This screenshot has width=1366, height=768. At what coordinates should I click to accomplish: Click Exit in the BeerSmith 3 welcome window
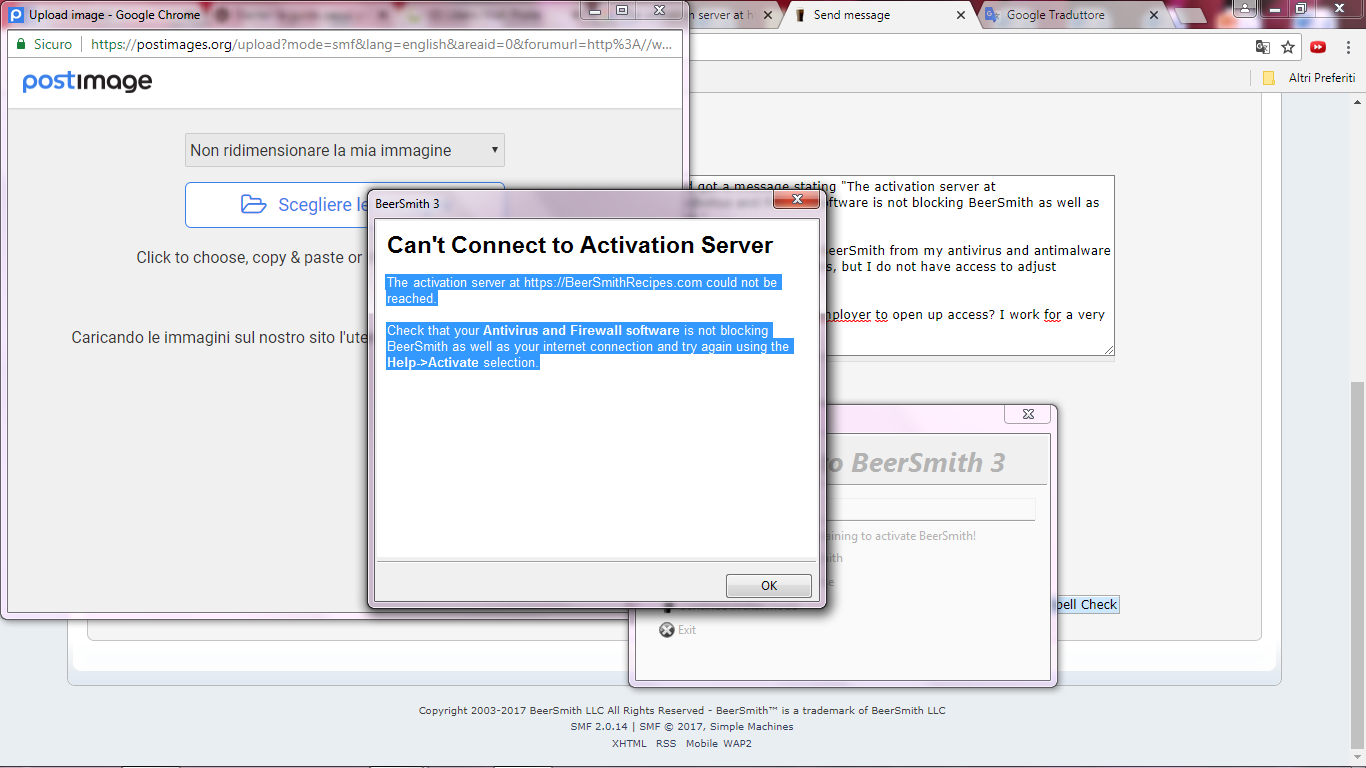coord(678,630)
